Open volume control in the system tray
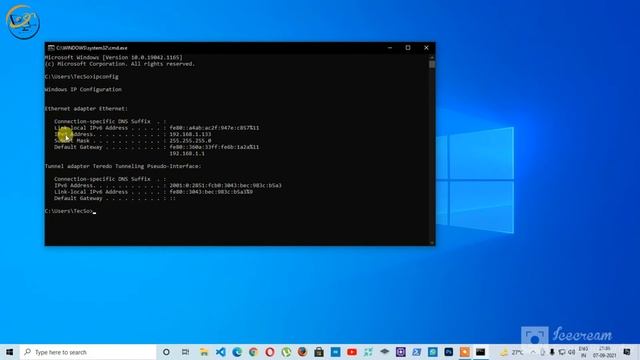Screen dimensions: 640x360 [x=571, y=352]
